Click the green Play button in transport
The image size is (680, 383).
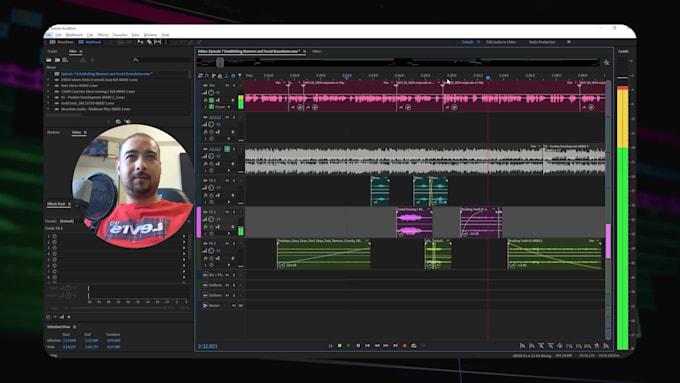(349, 346)
